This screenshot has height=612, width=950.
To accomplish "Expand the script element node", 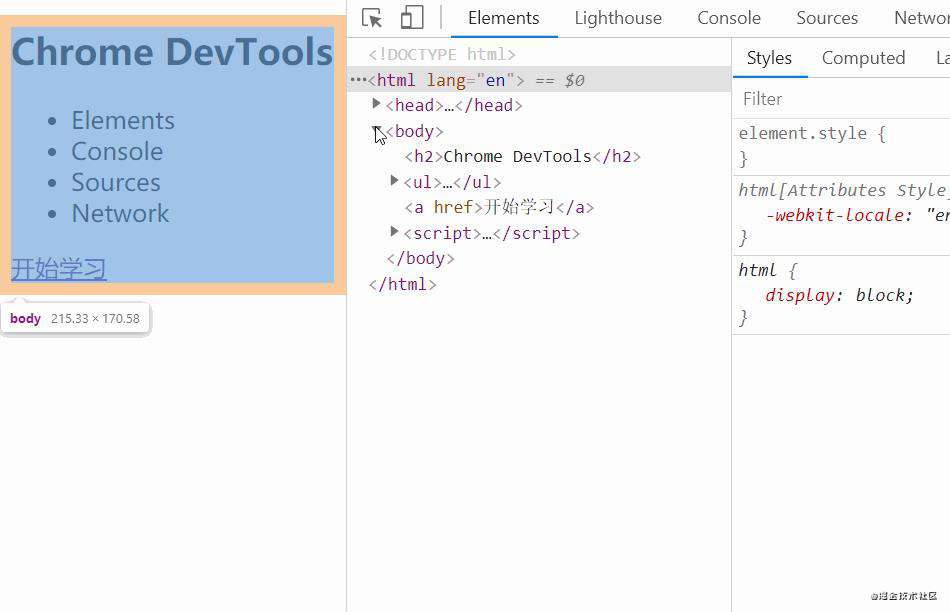I will (x=394, y=231).
